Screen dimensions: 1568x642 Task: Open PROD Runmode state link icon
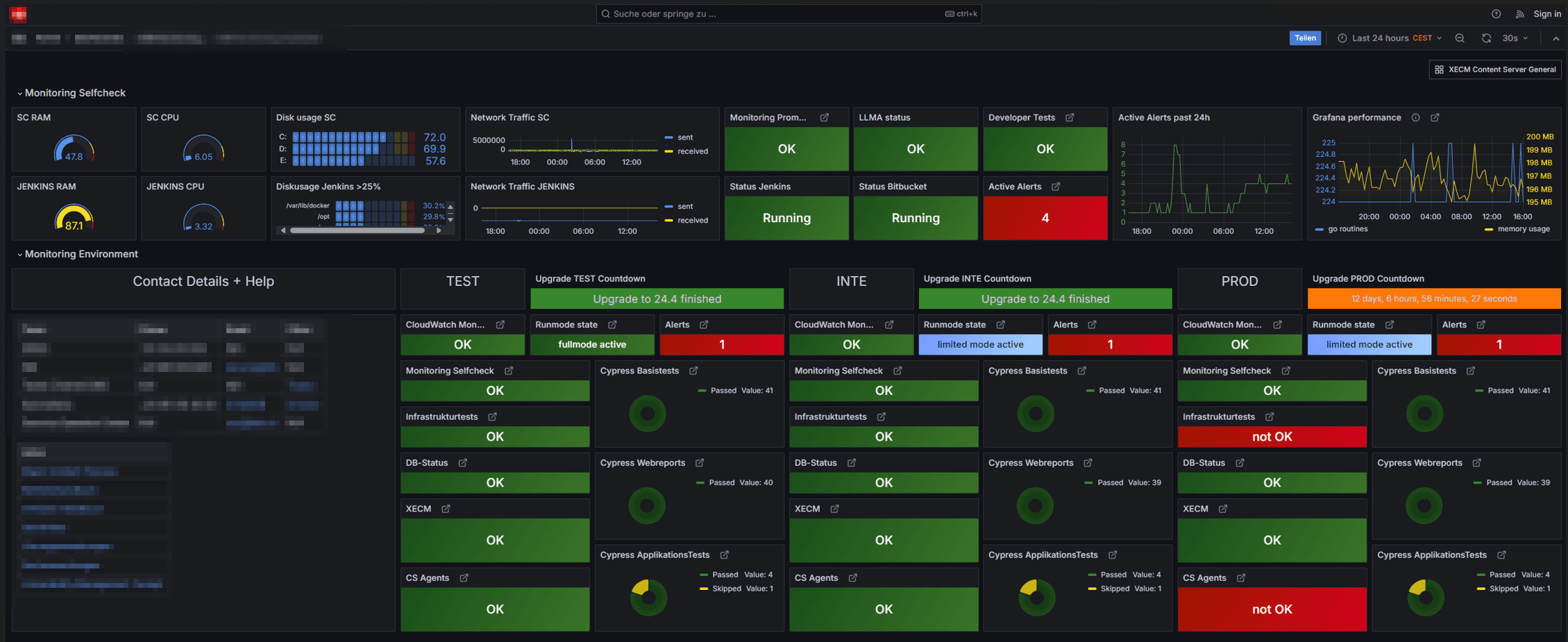1389,325
